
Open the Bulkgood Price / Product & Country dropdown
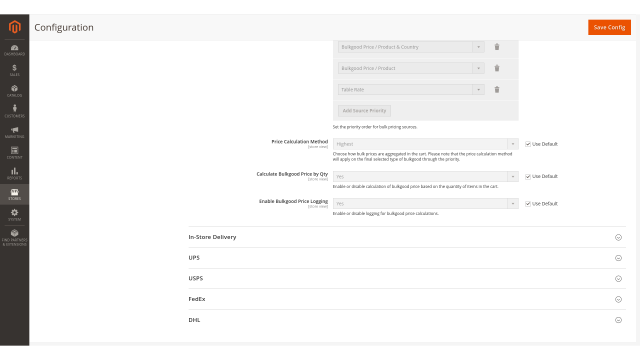[x=411, y=47]
